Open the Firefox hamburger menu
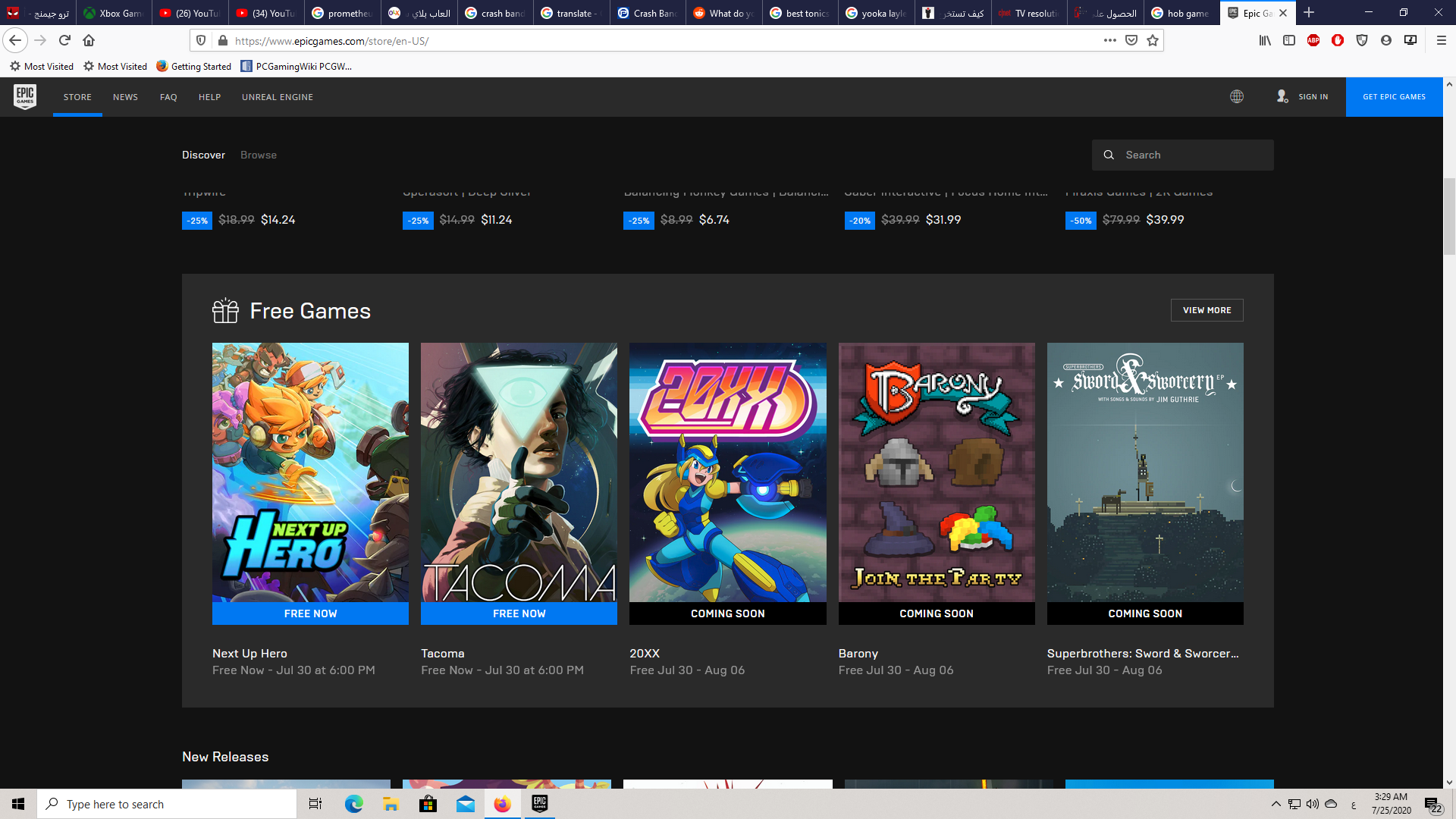 coord(1442,40)
